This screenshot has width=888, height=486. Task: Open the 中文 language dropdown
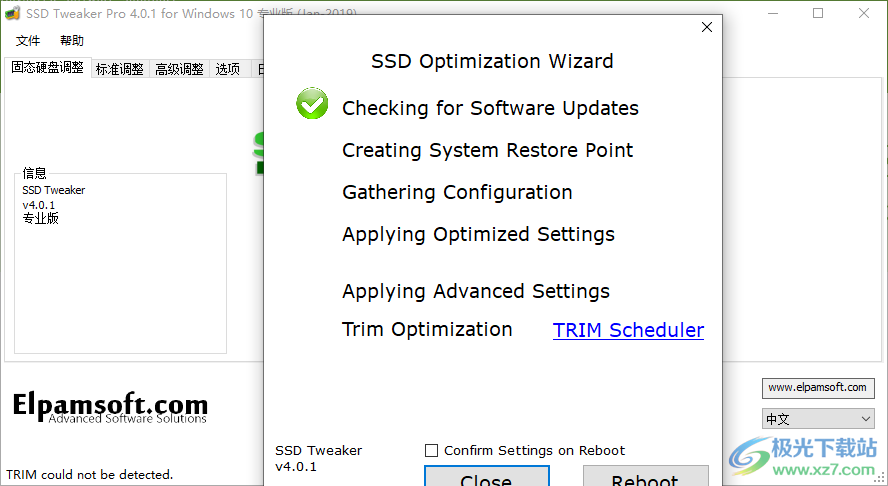(818, 419)
